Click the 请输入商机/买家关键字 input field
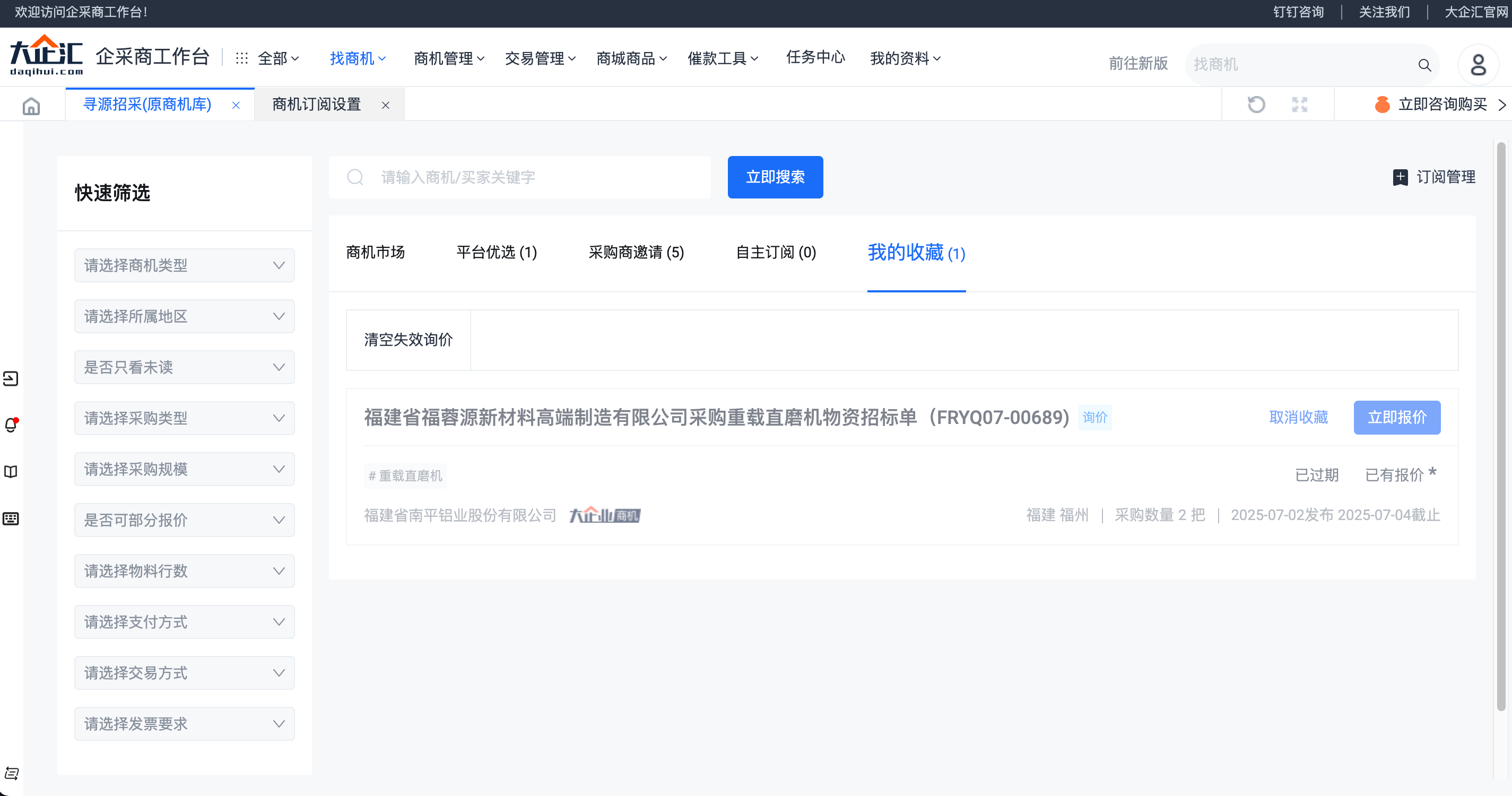Image resolution: width=1512 pixels, height=796 pixels. click(x=528, y=177)
